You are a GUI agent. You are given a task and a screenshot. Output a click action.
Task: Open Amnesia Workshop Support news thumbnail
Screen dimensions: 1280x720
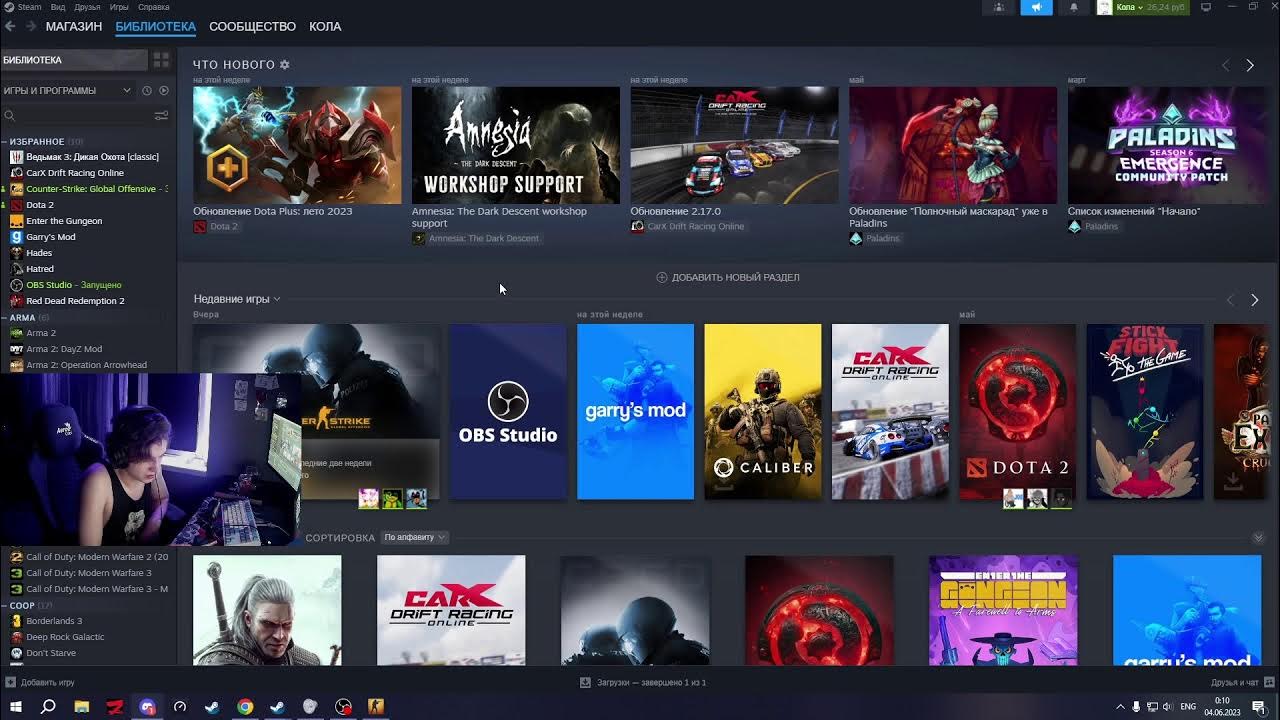tap(515, 145)
